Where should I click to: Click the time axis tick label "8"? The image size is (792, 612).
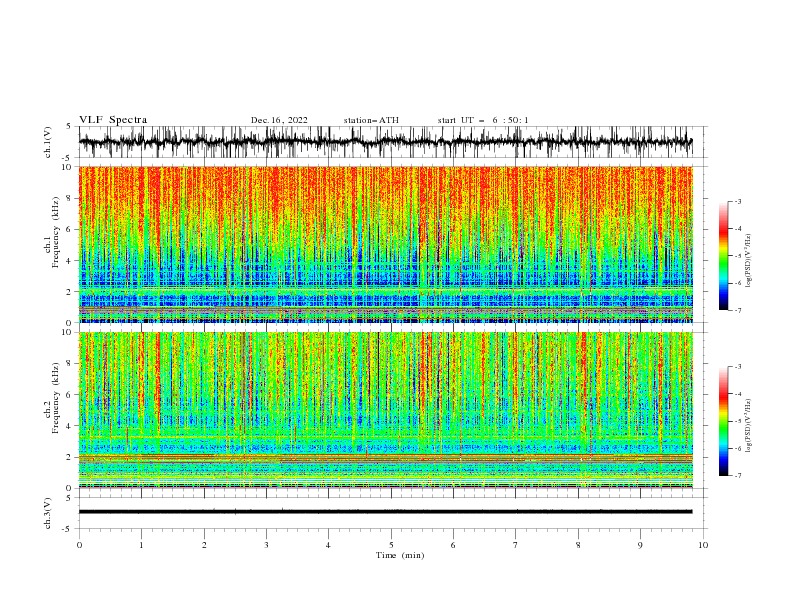point(578,545)
